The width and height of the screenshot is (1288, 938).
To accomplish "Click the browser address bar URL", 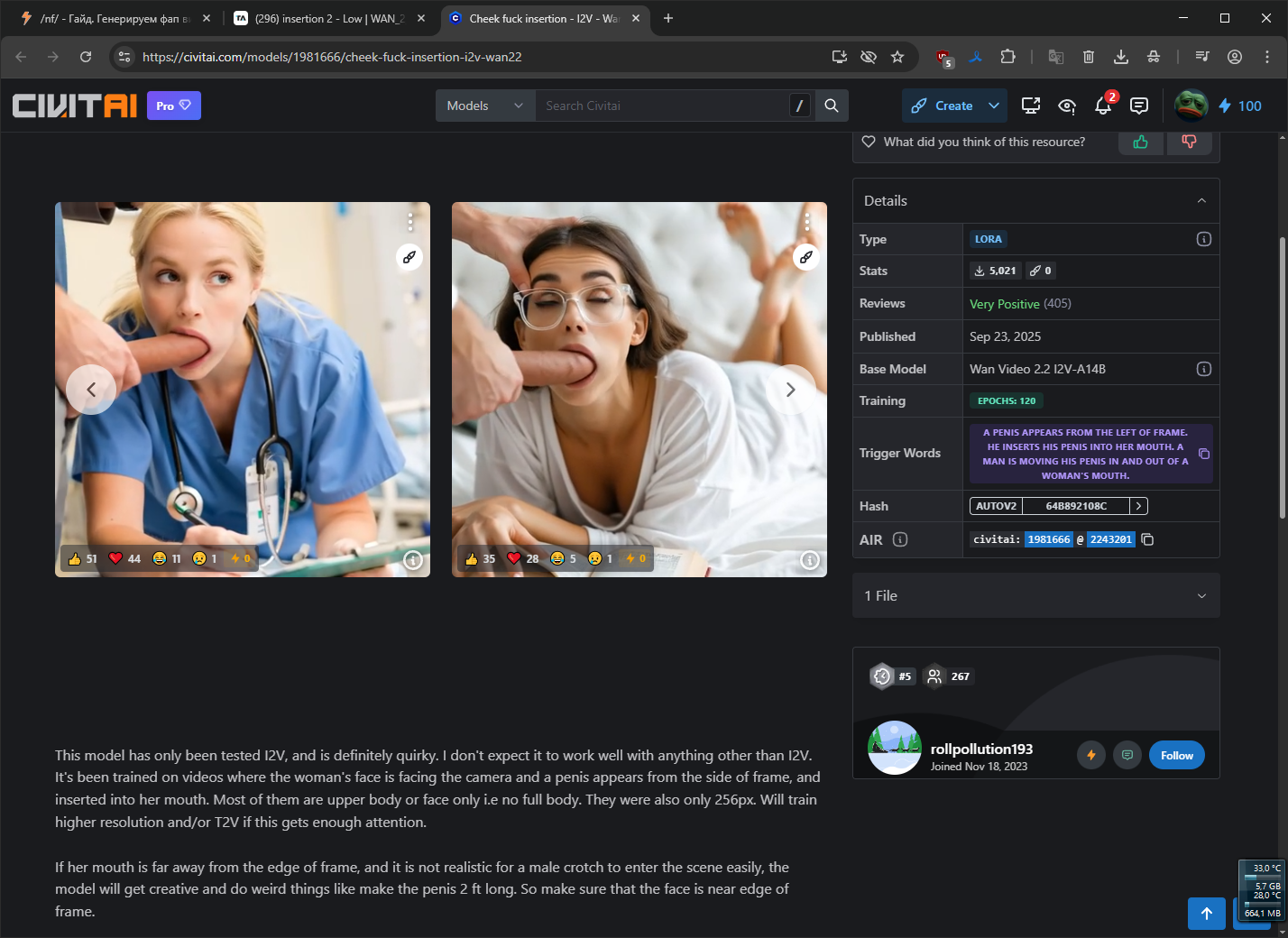I will click(332, 57).
